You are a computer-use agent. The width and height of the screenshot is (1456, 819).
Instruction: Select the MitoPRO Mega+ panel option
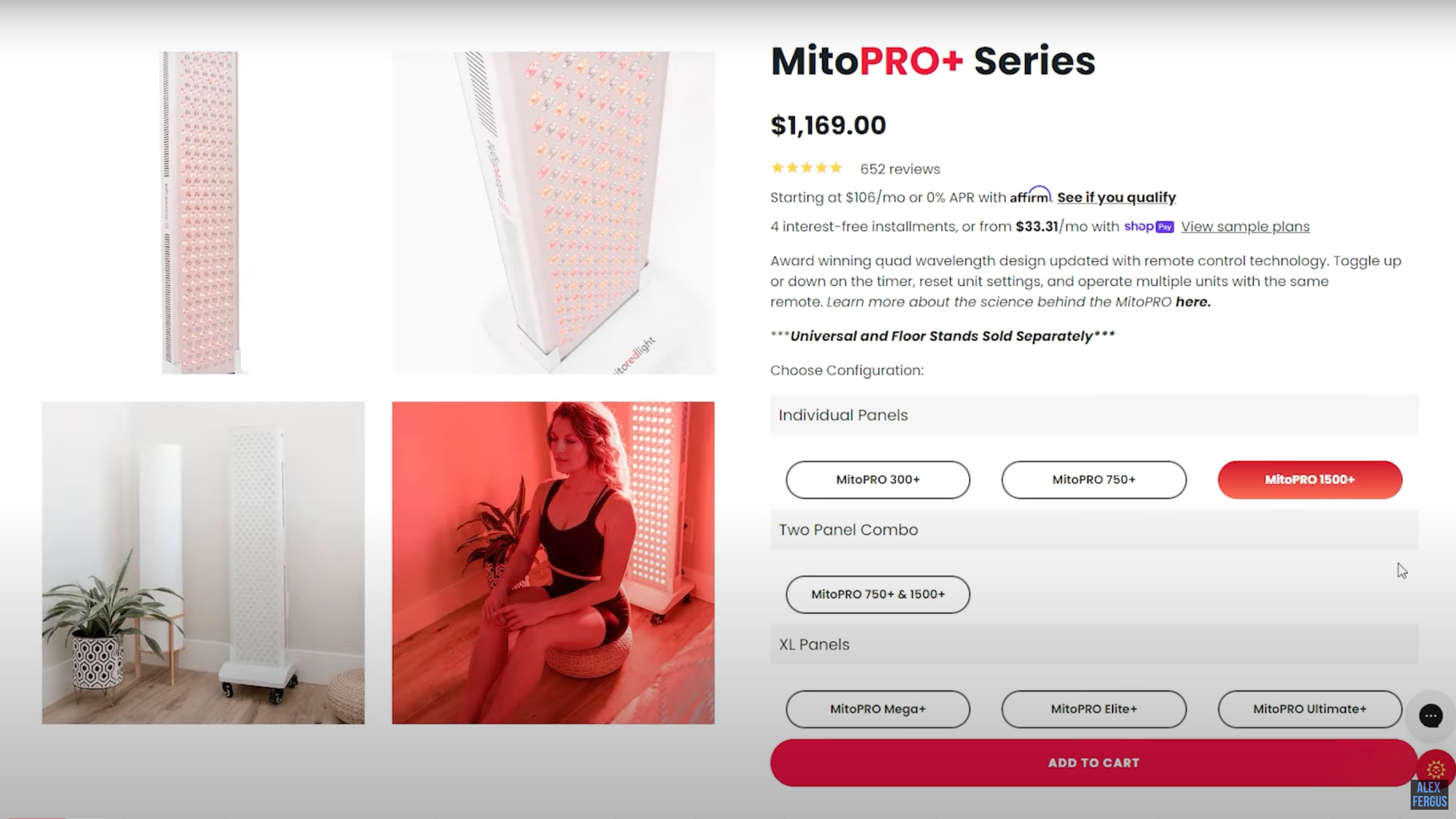(878, 709)
